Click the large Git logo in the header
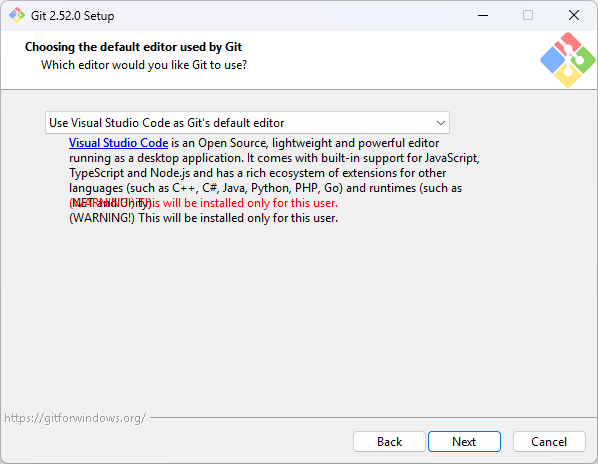Viewport: 598px width, 464px height. click(x=567, y=60)
